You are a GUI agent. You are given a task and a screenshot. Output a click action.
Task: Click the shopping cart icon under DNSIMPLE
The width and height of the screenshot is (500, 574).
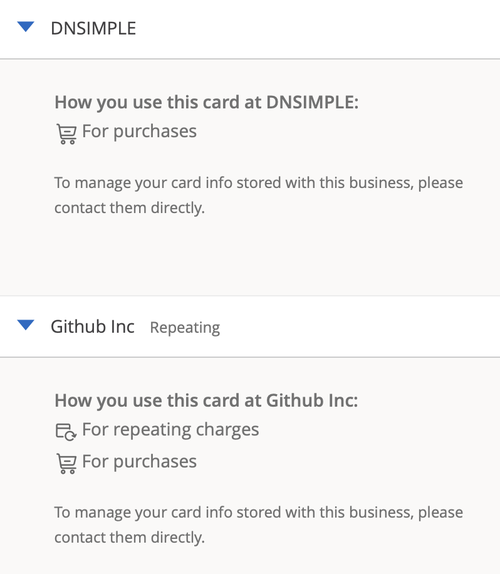point(66,134)
